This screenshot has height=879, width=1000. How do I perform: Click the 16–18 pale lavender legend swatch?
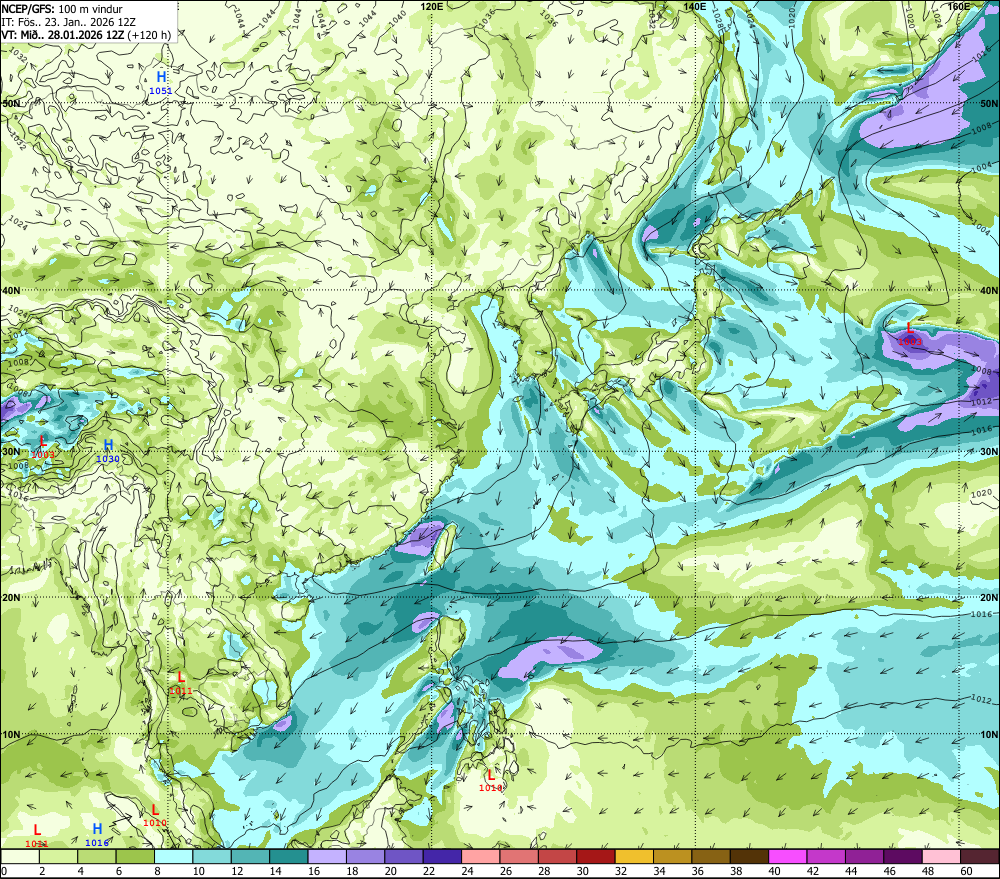point(327,857)
